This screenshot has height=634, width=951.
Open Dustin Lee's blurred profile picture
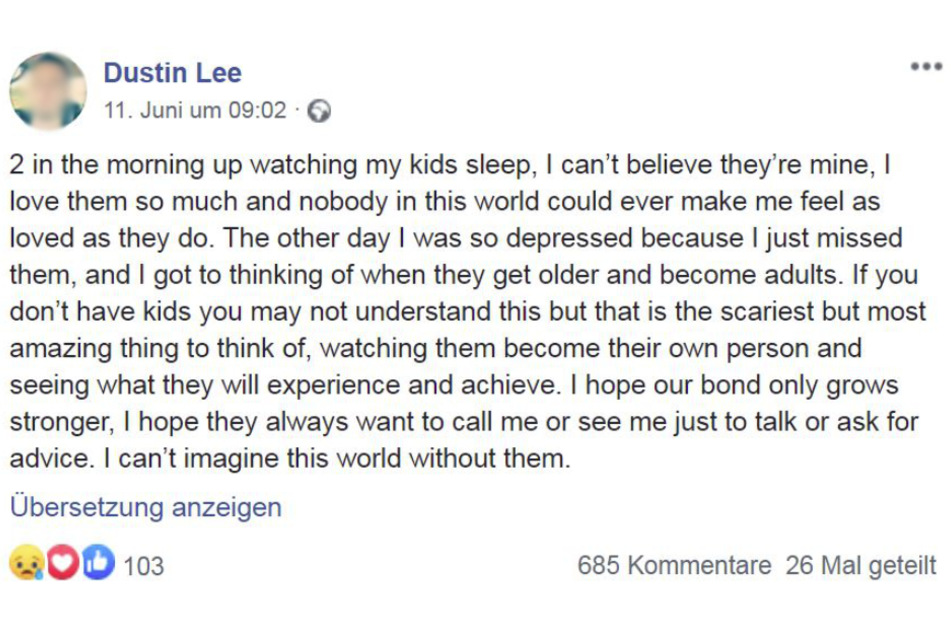(48, 91)
